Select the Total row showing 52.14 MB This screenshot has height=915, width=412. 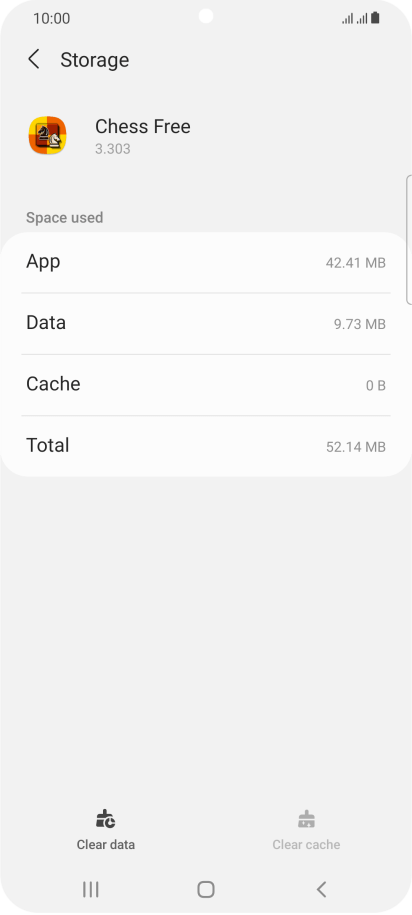pos(206,446)
